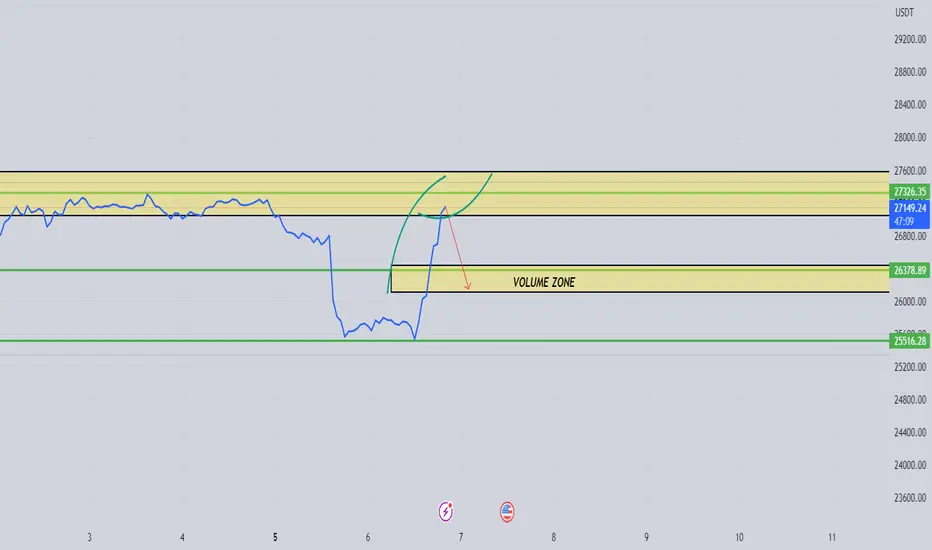Click the green 26378.89 price label
The image size is (932, 550).
coord(909,271)
